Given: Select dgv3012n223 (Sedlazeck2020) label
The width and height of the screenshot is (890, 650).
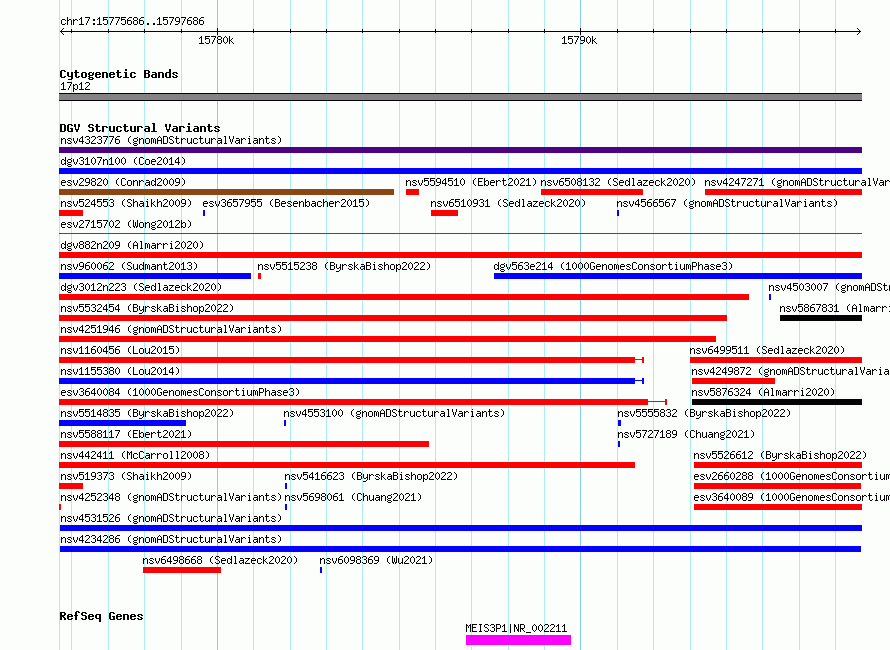Looking at the screenshot, I should [x=141, y=287].
